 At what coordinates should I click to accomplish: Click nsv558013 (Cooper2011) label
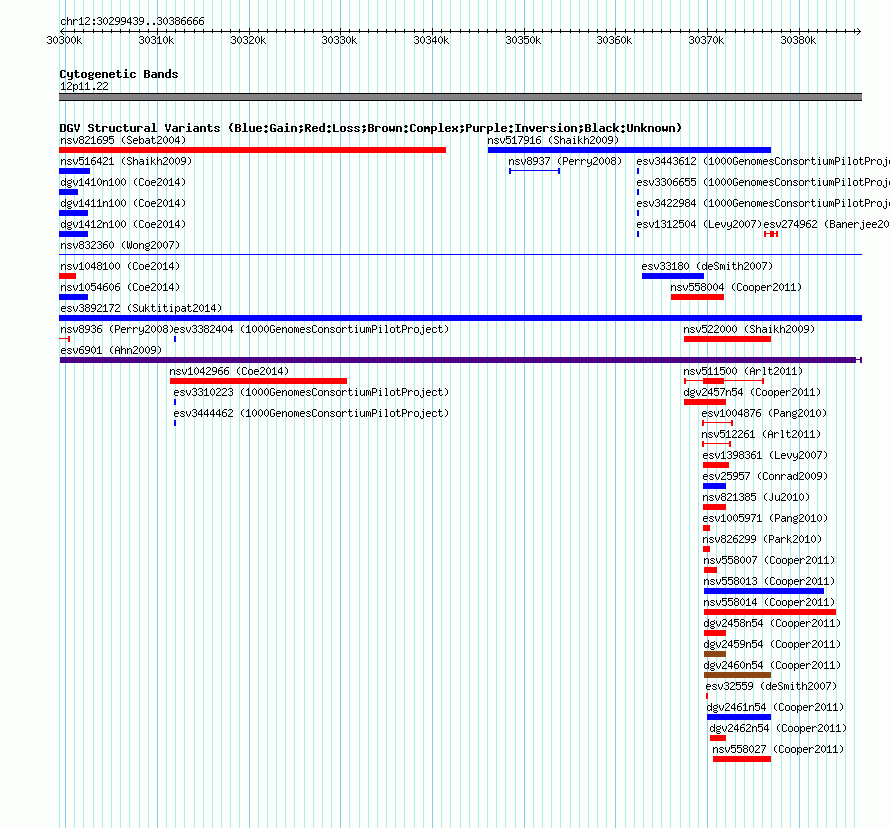click(769, 581)
